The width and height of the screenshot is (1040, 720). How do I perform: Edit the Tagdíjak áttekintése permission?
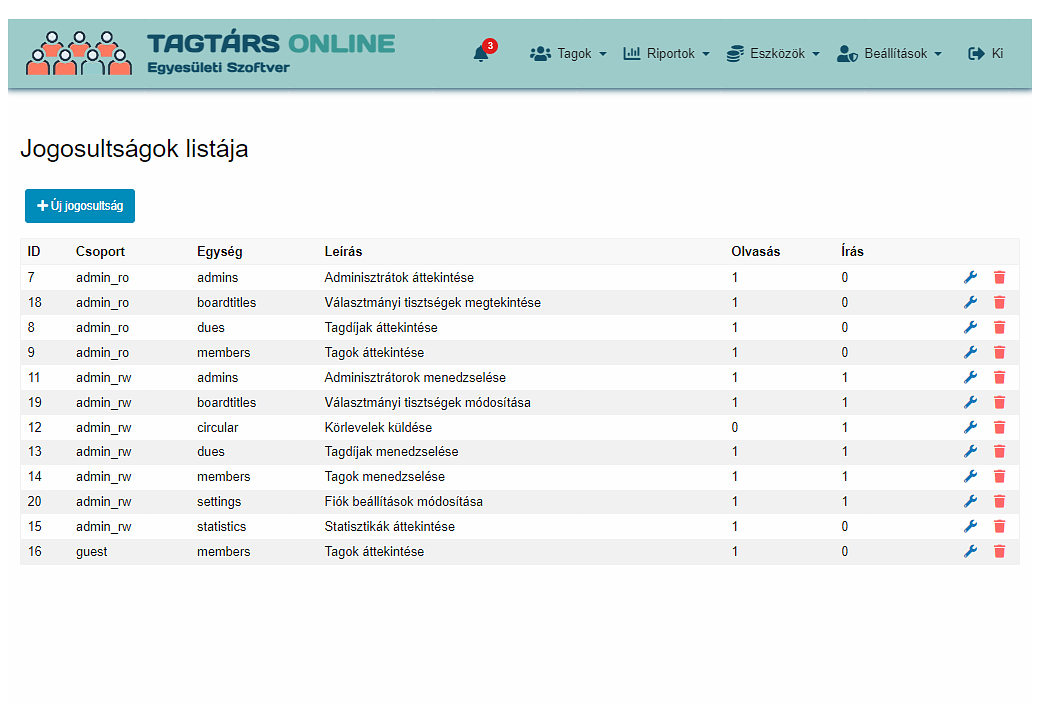point(970,327)
